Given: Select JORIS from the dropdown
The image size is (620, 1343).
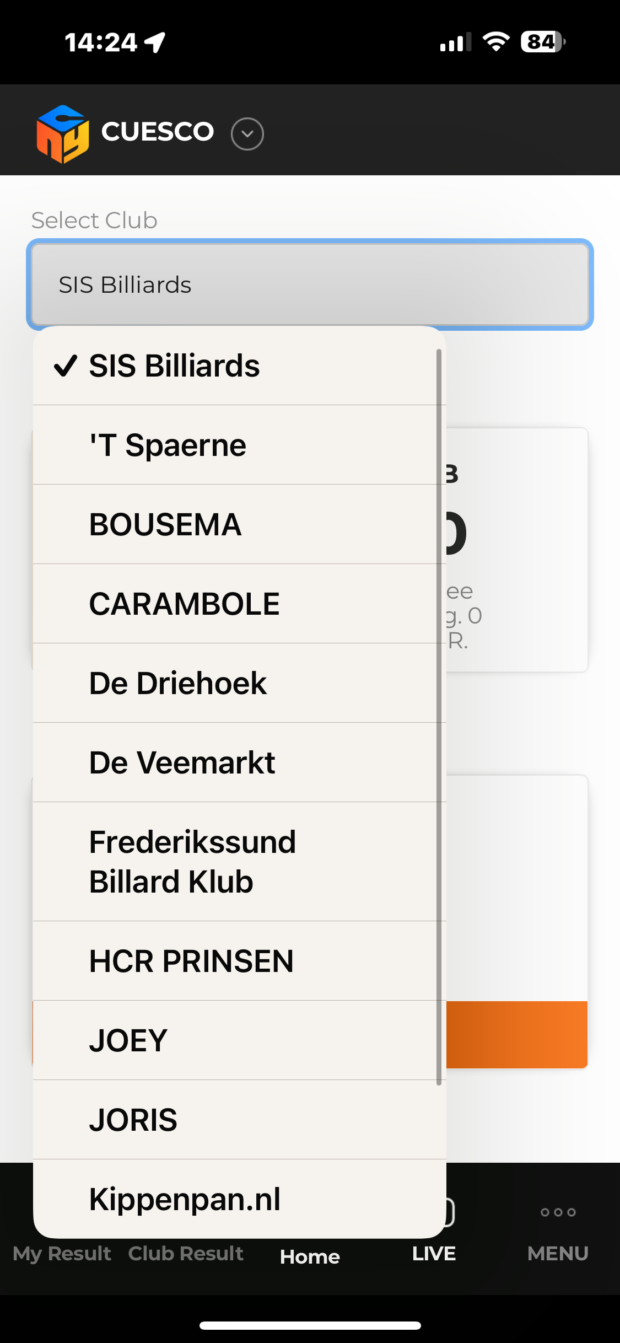Looking at the screenshot, I should coord(239,1119).
